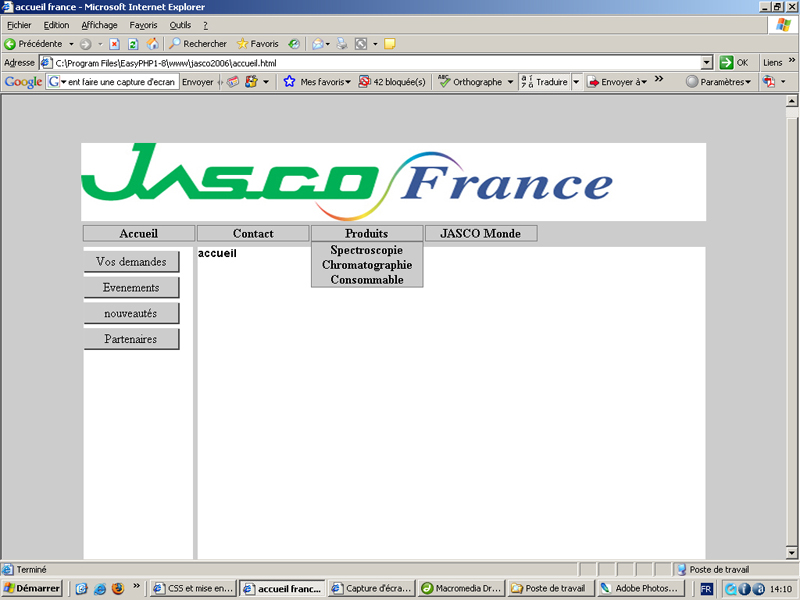Expand the address bar dropdown list
Screen dimensions: 800x600
(x=707, y=63)
